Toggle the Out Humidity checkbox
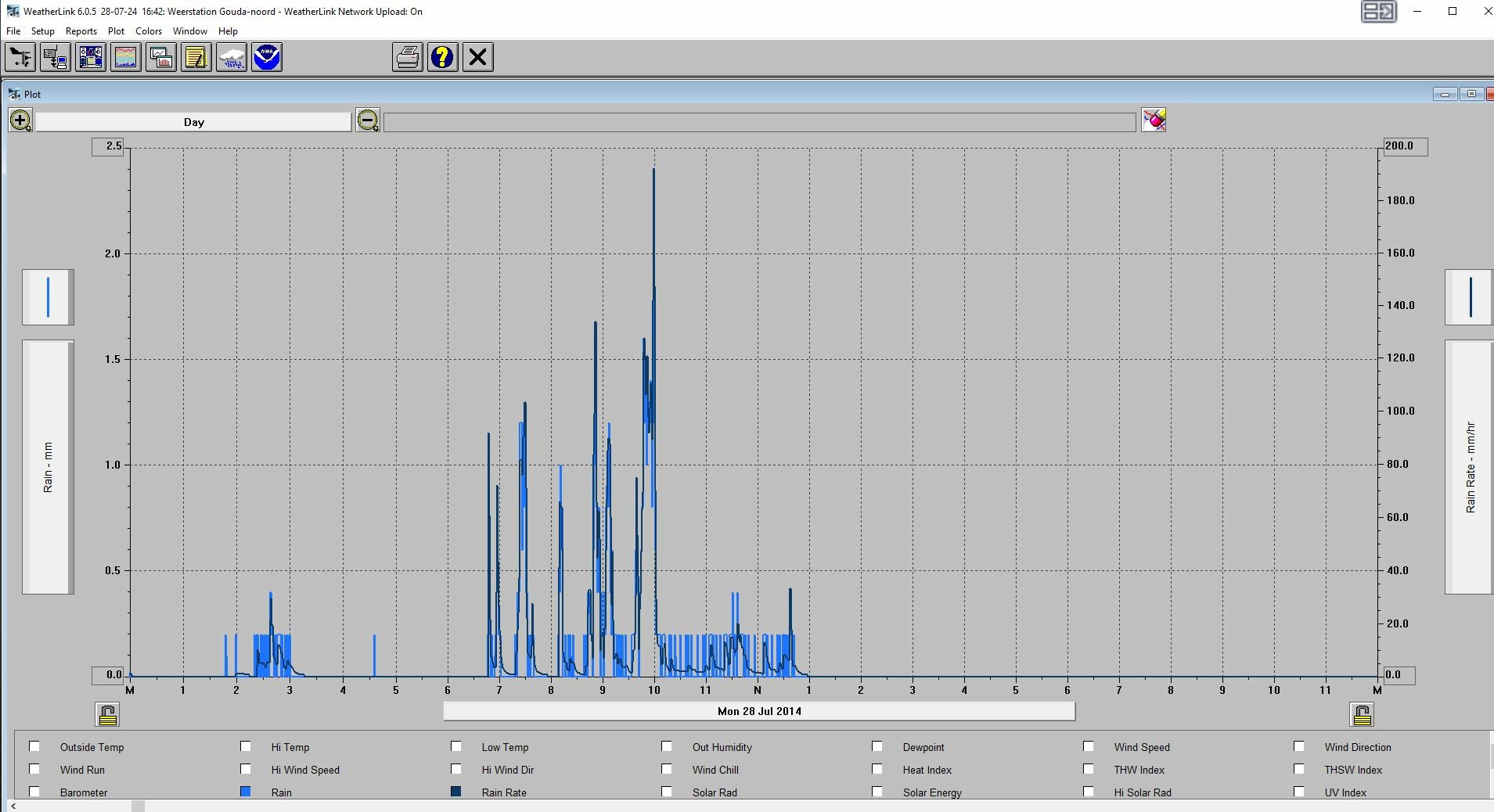 click(667, 746)
